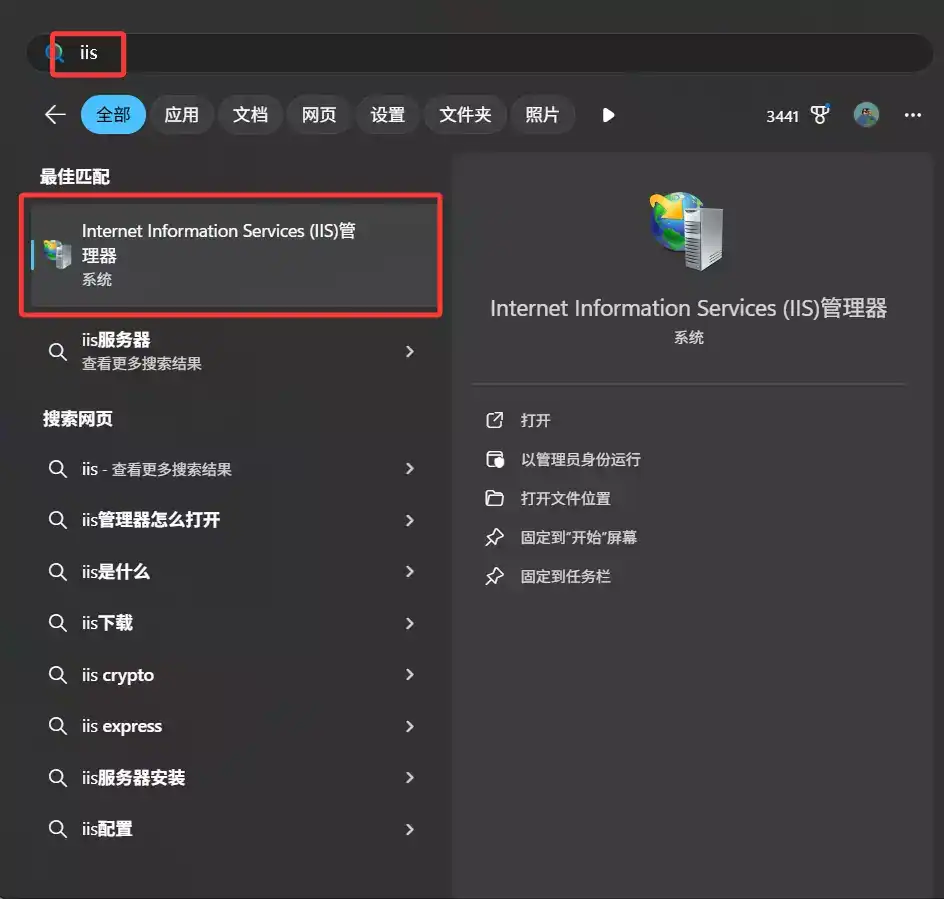Open the rewards trophy icon

[820, 114]
